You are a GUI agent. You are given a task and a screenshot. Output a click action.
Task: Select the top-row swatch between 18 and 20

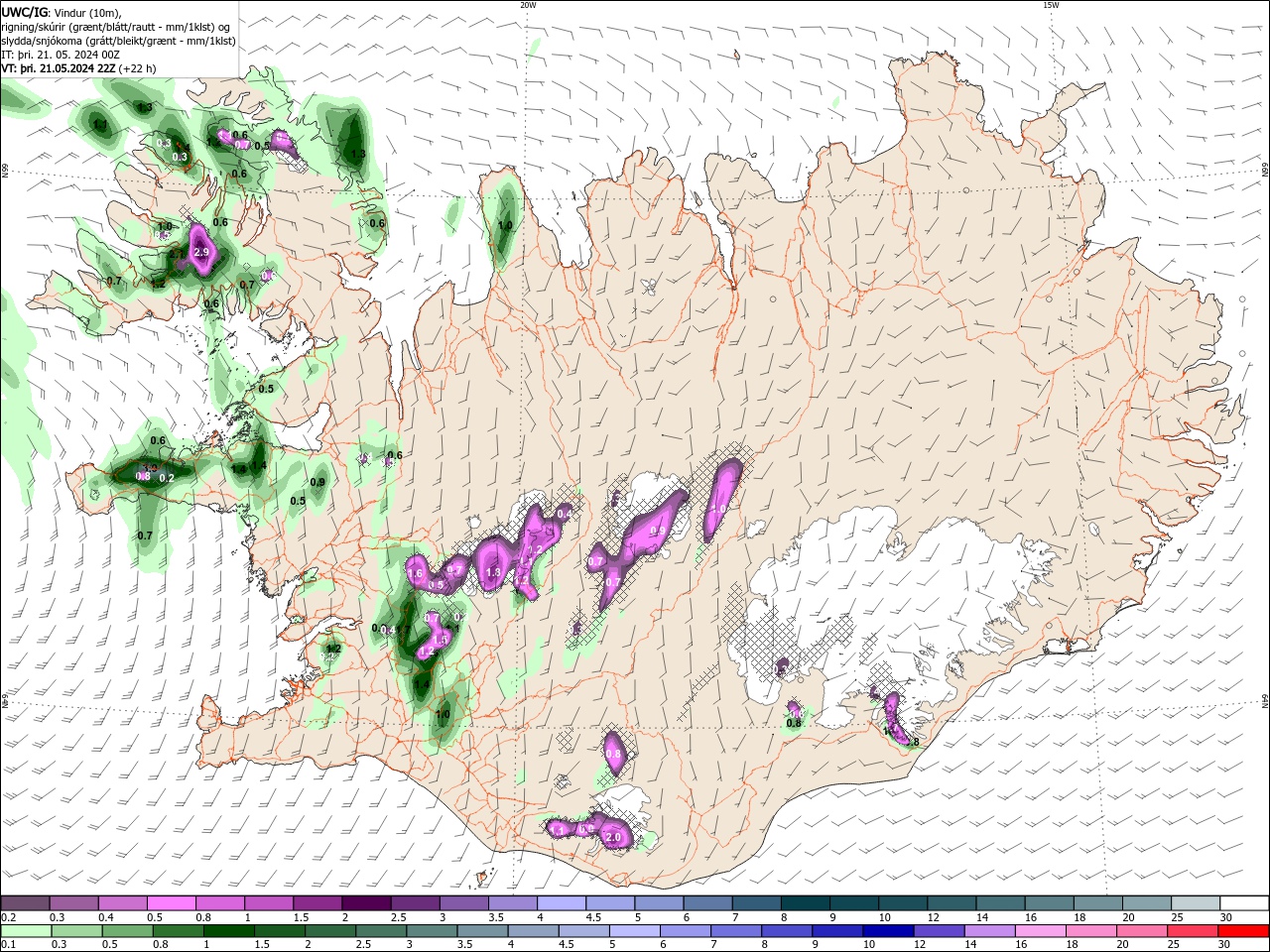pos(1097,903)
